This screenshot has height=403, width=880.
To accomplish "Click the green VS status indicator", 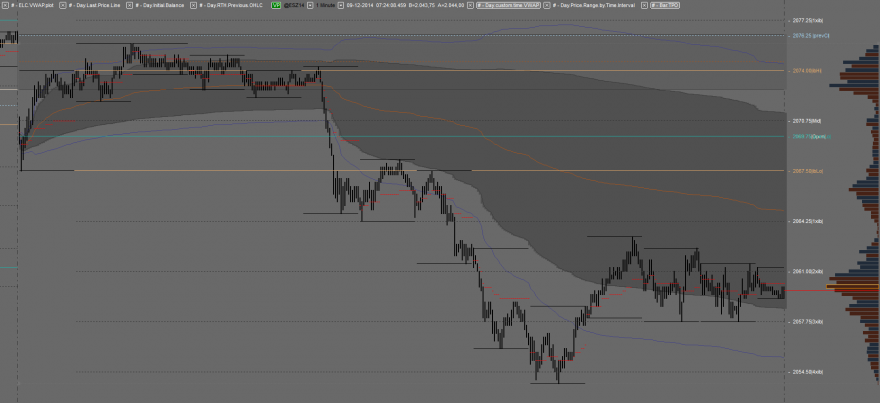I will [276, 5].
